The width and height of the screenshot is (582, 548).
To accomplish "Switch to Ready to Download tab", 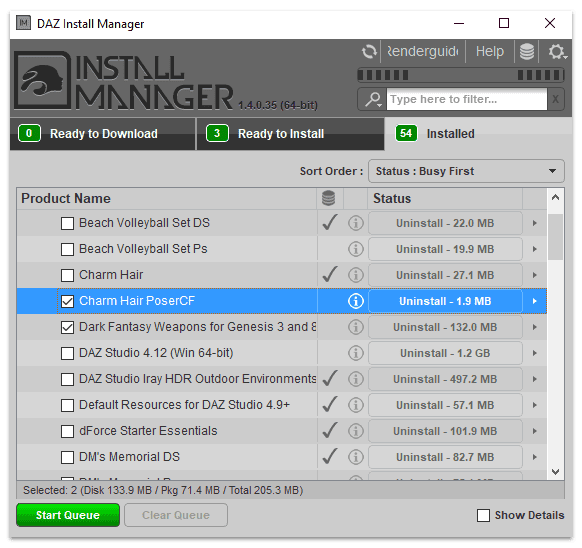I will point(102,134).
